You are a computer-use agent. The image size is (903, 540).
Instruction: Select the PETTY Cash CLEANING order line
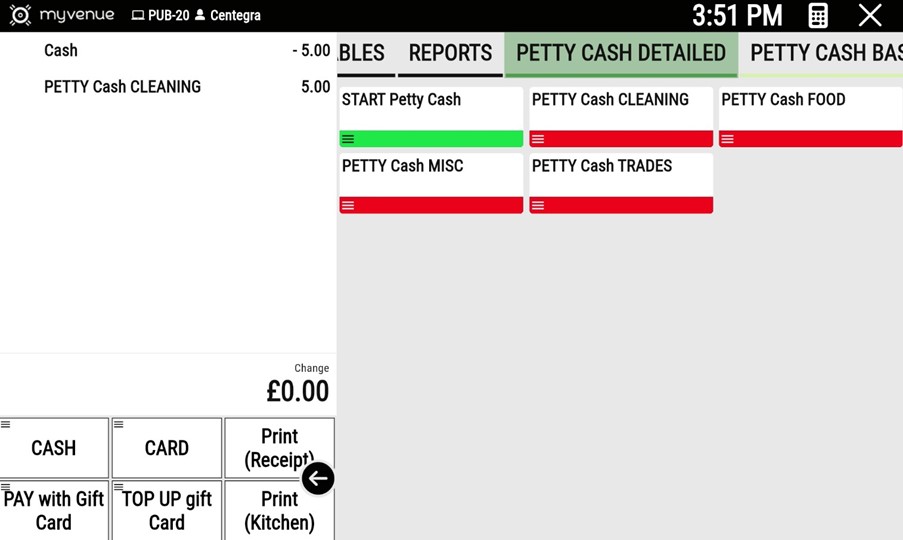[x=167, y=87]
